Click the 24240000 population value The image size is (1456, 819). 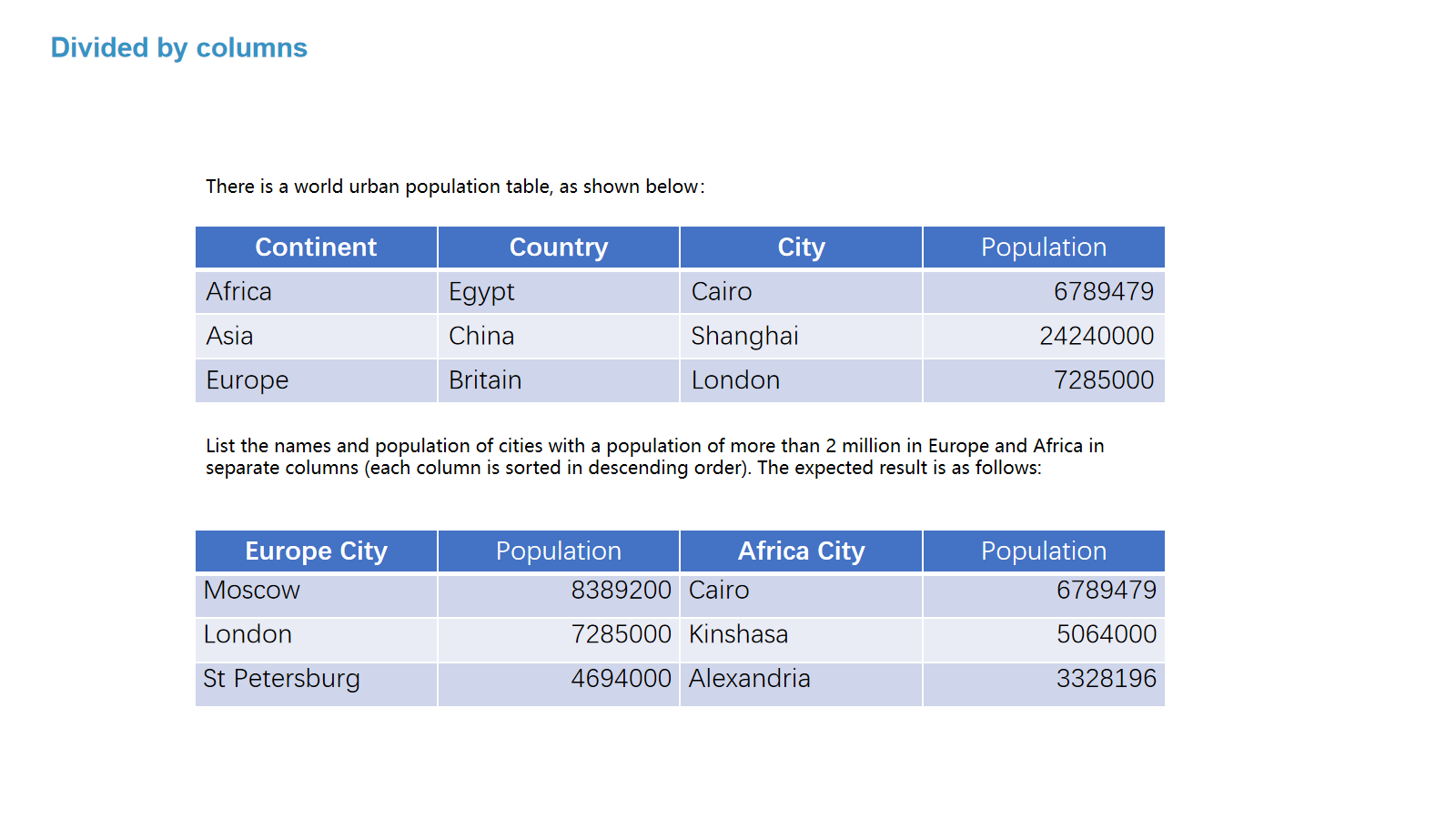click(x=1097, y=337)
